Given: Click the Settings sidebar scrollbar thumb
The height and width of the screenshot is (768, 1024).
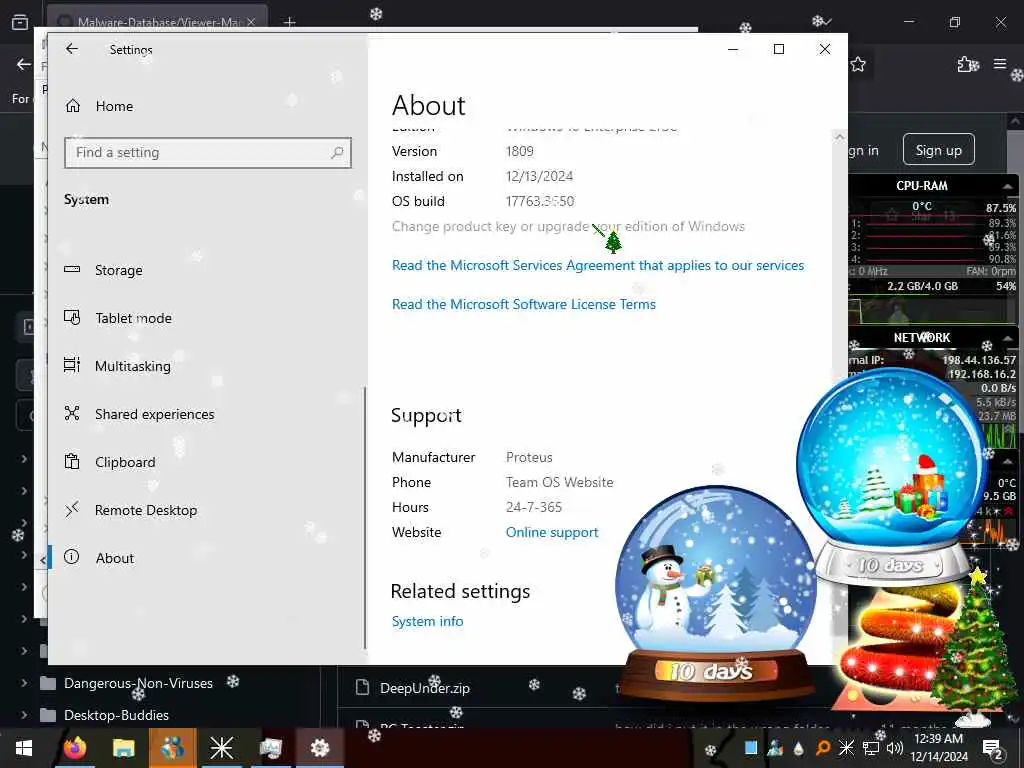Looking at the screenshot, I should [365, 517].
